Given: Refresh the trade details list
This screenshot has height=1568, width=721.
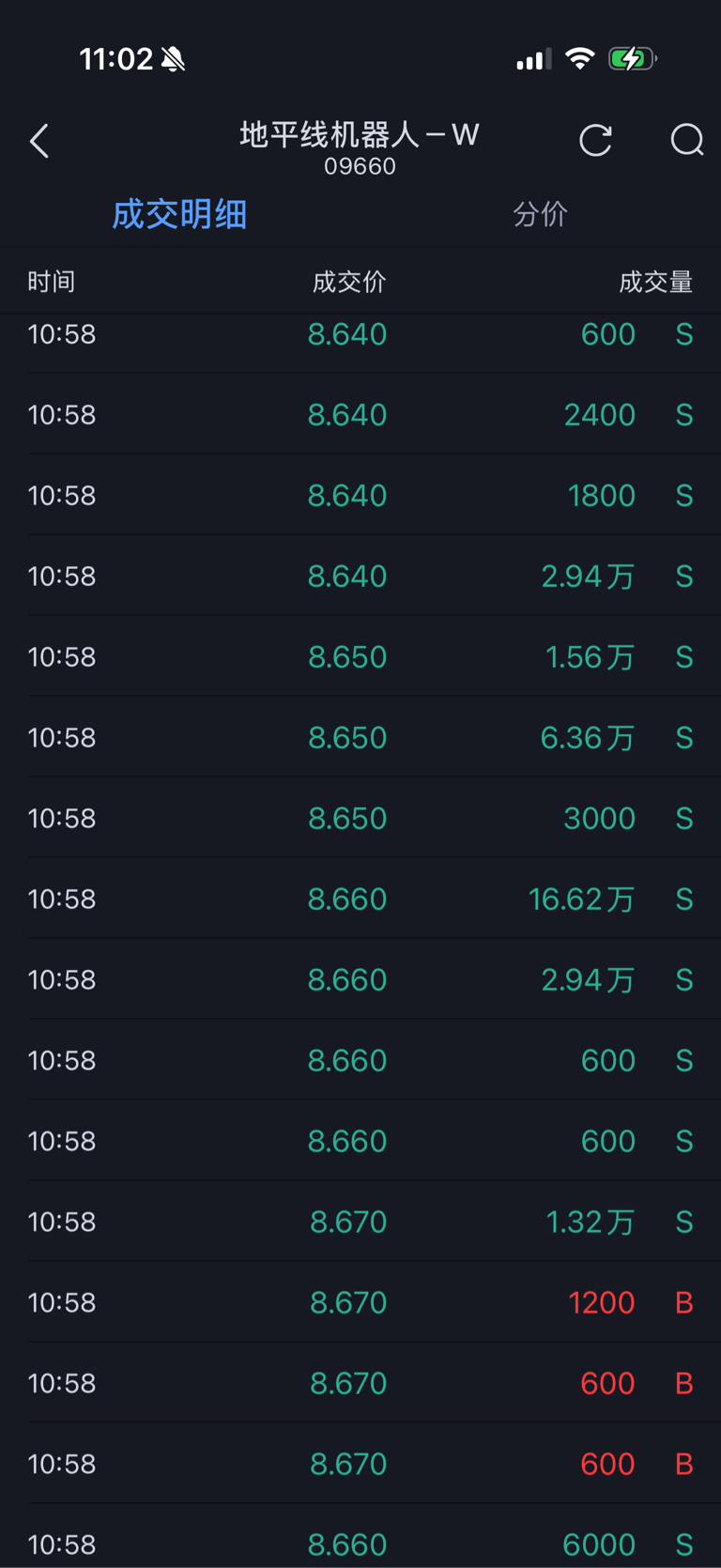Looking at the screenshot, I should tap(595, 141).
